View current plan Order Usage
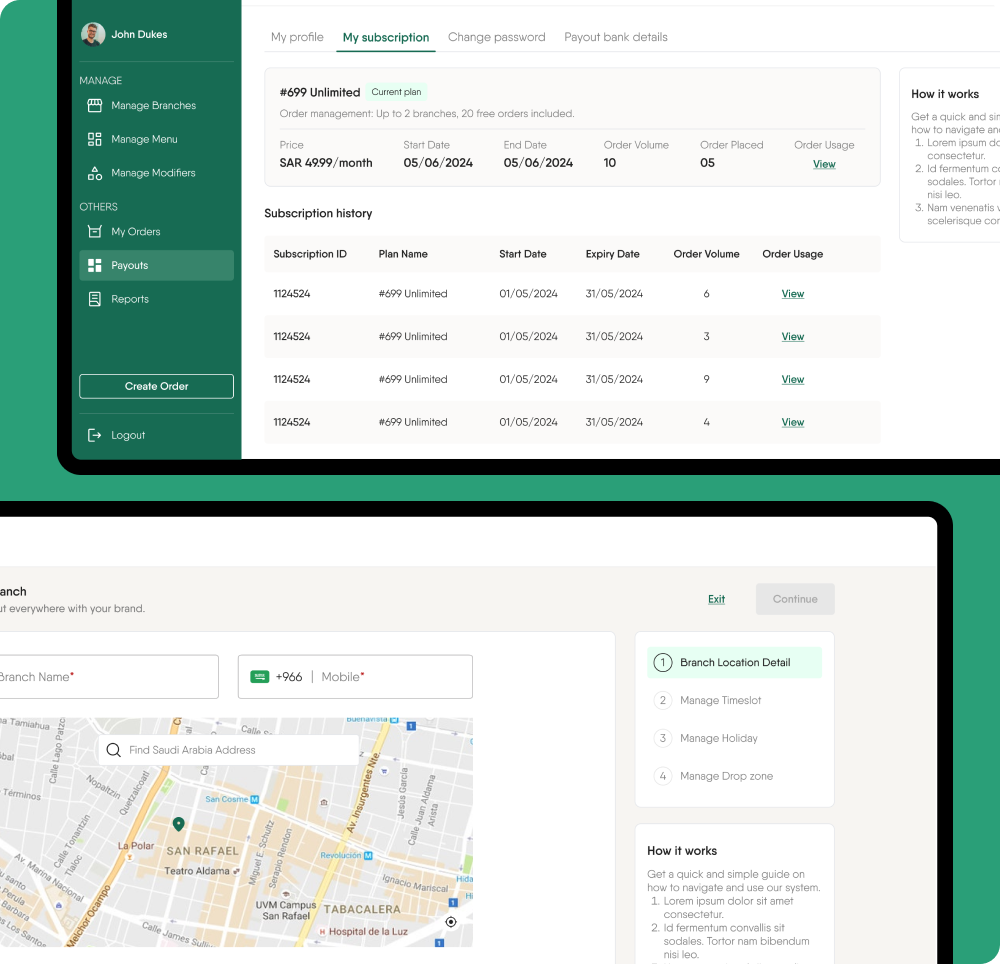 point(824,164)
